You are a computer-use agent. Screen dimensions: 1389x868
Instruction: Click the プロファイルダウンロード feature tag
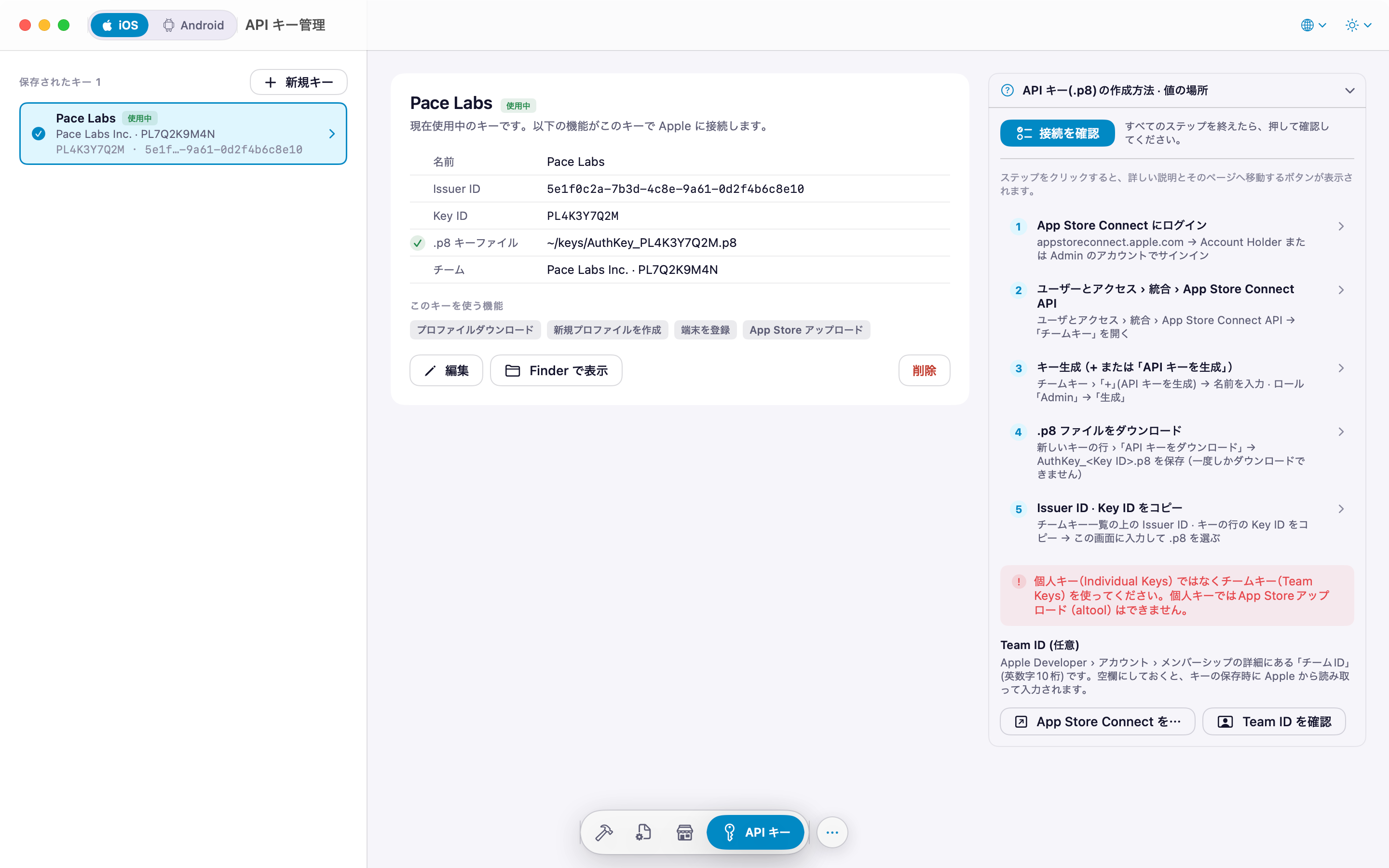click(x=475, y=330)
